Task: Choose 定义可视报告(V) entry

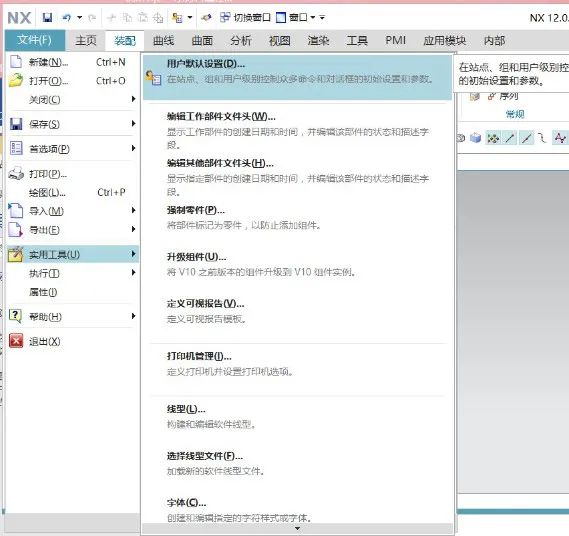Action: tap(297, 318)
